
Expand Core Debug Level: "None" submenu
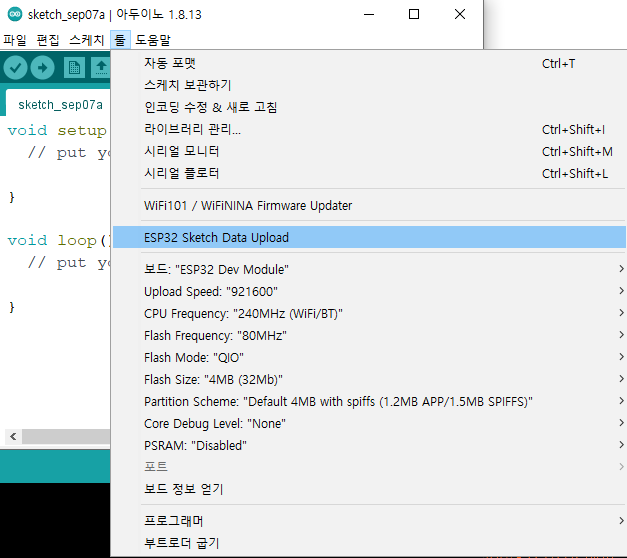(x=369, y=423)
